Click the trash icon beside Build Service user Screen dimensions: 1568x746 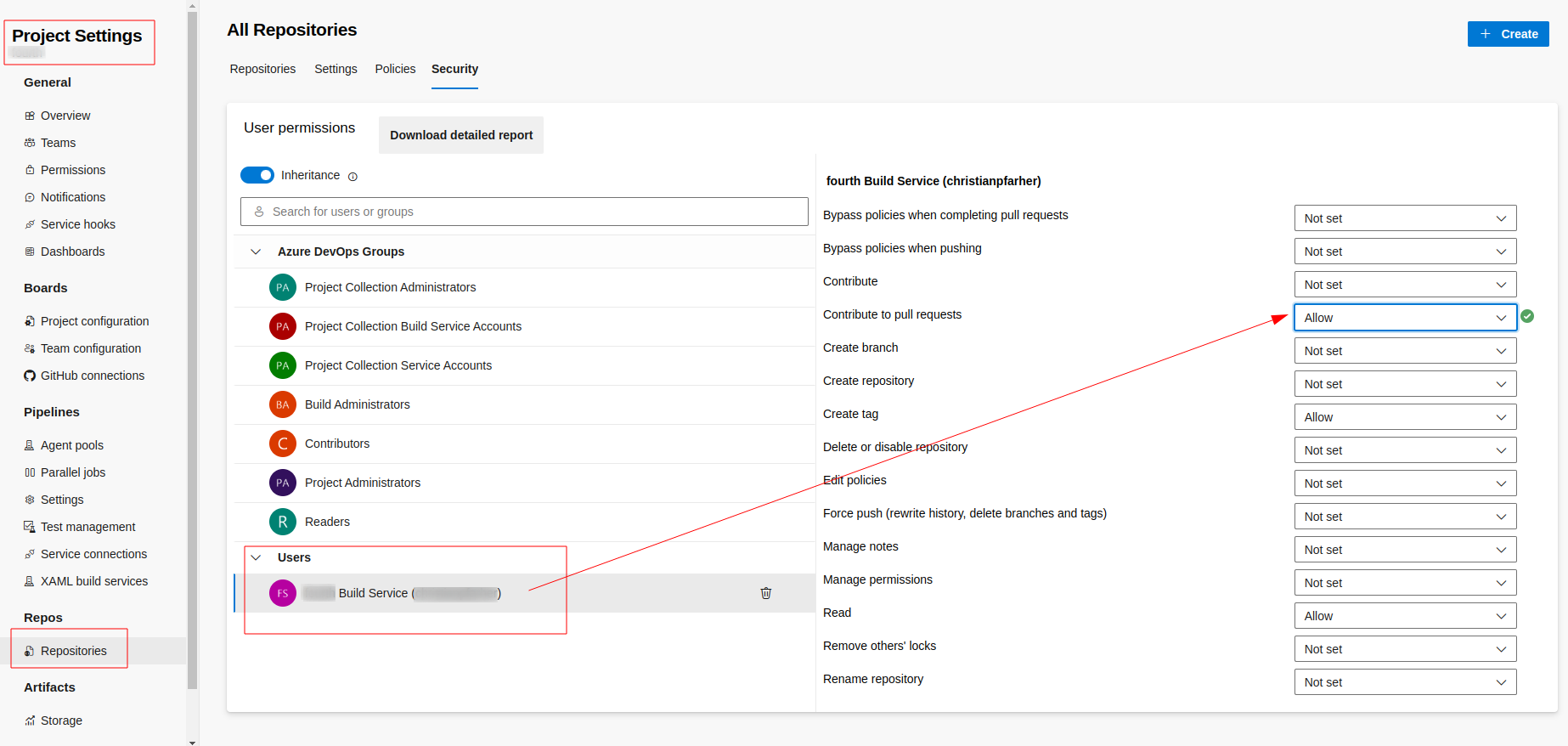(x=765, y=593)
